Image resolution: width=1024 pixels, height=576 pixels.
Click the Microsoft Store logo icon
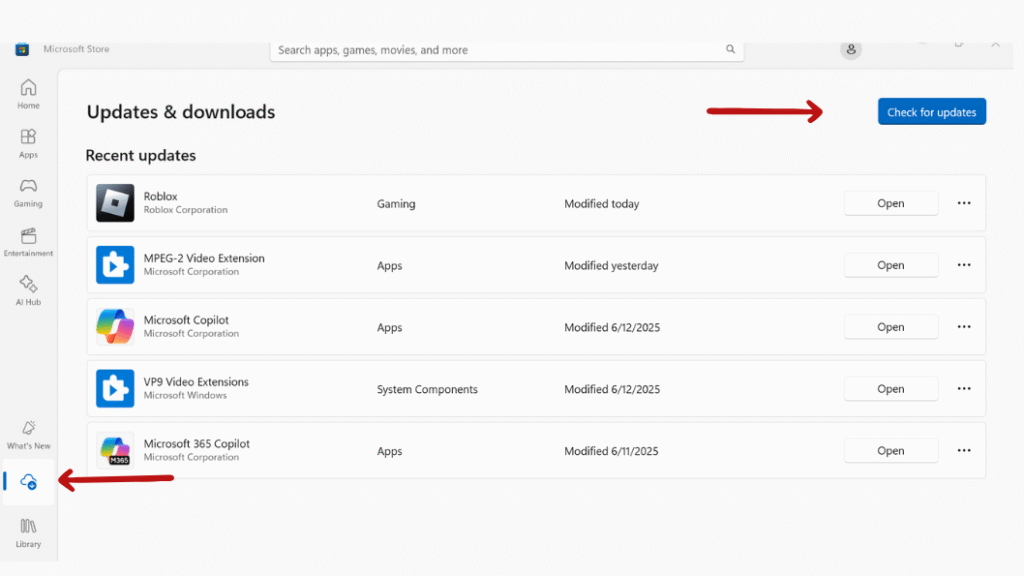tap(22, 50)
